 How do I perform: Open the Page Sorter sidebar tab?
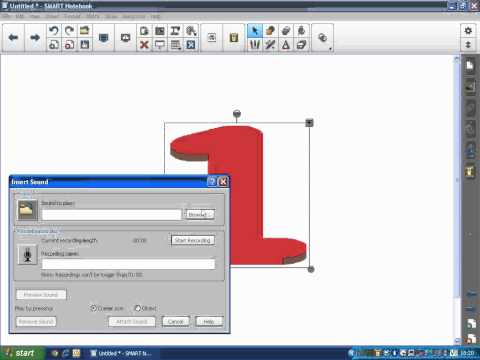coord(470,65)
